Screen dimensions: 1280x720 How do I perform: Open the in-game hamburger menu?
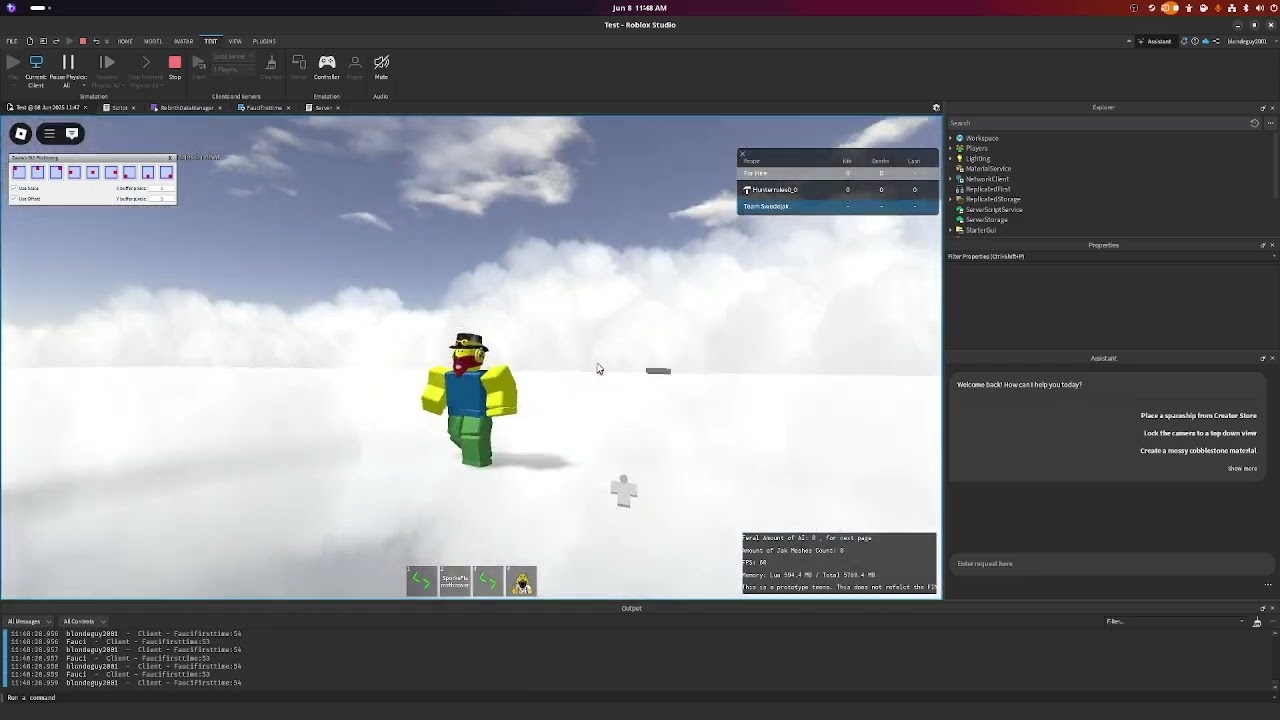[49, 133]
